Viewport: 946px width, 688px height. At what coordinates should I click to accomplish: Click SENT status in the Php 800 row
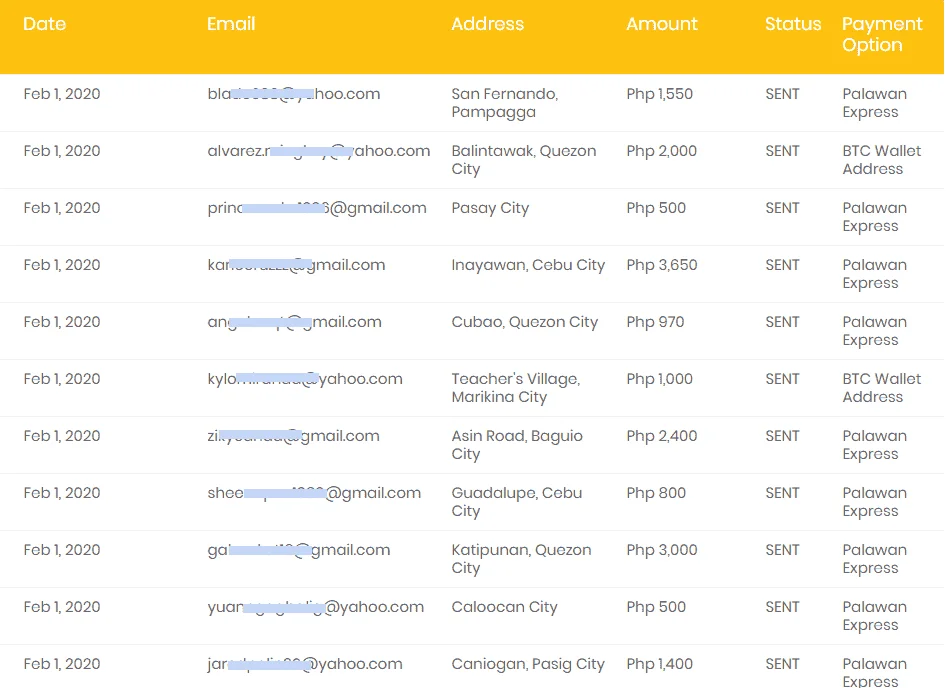783,493
